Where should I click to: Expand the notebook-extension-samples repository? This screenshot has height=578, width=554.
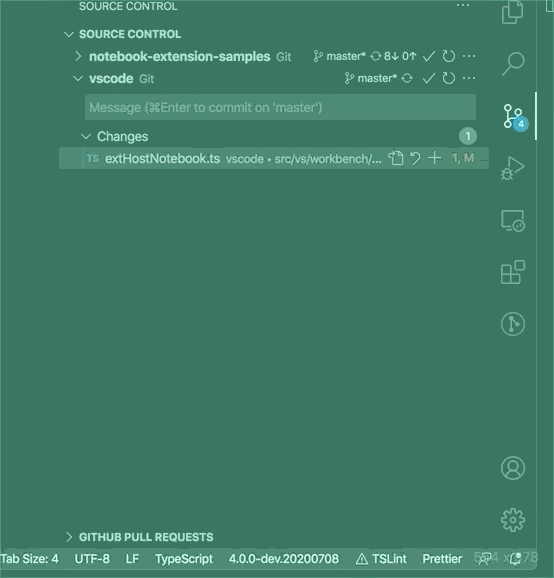point(78,56)
